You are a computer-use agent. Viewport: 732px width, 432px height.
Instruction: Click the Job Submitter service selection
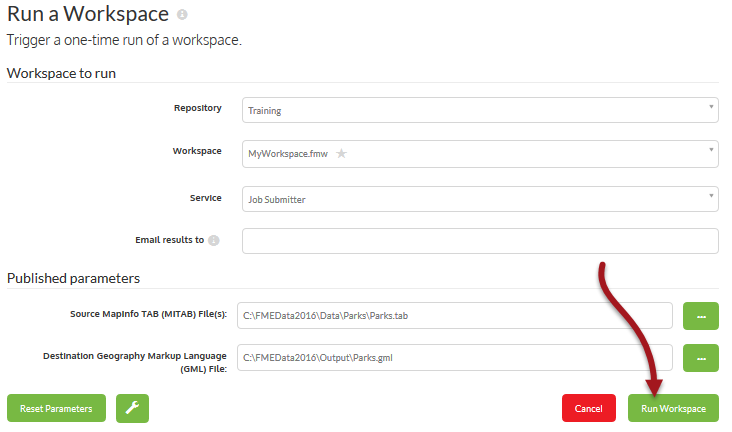point(277,199)
